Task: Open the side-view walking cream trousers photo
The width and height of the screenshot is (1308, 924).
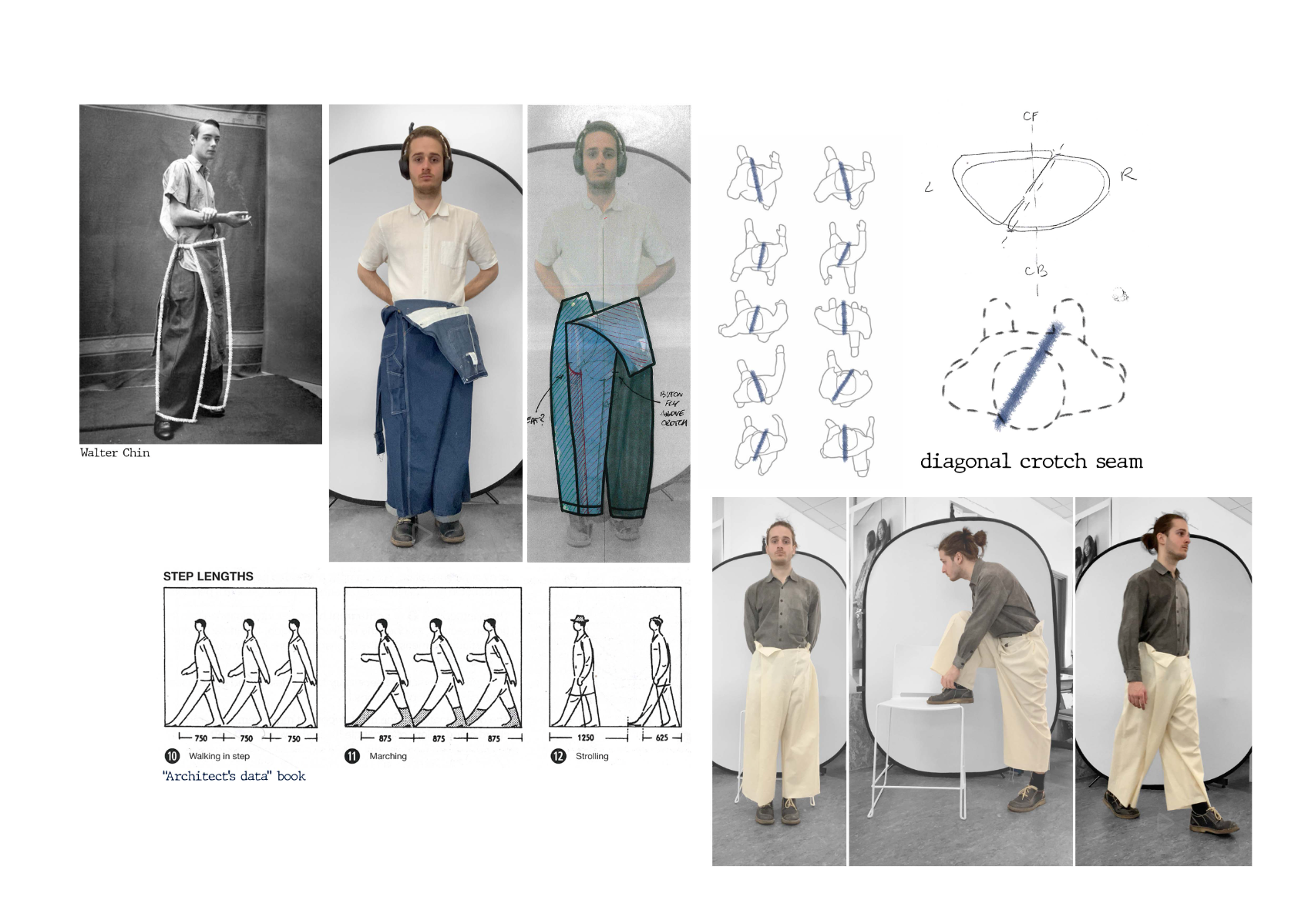Action: coord(1163,681)
